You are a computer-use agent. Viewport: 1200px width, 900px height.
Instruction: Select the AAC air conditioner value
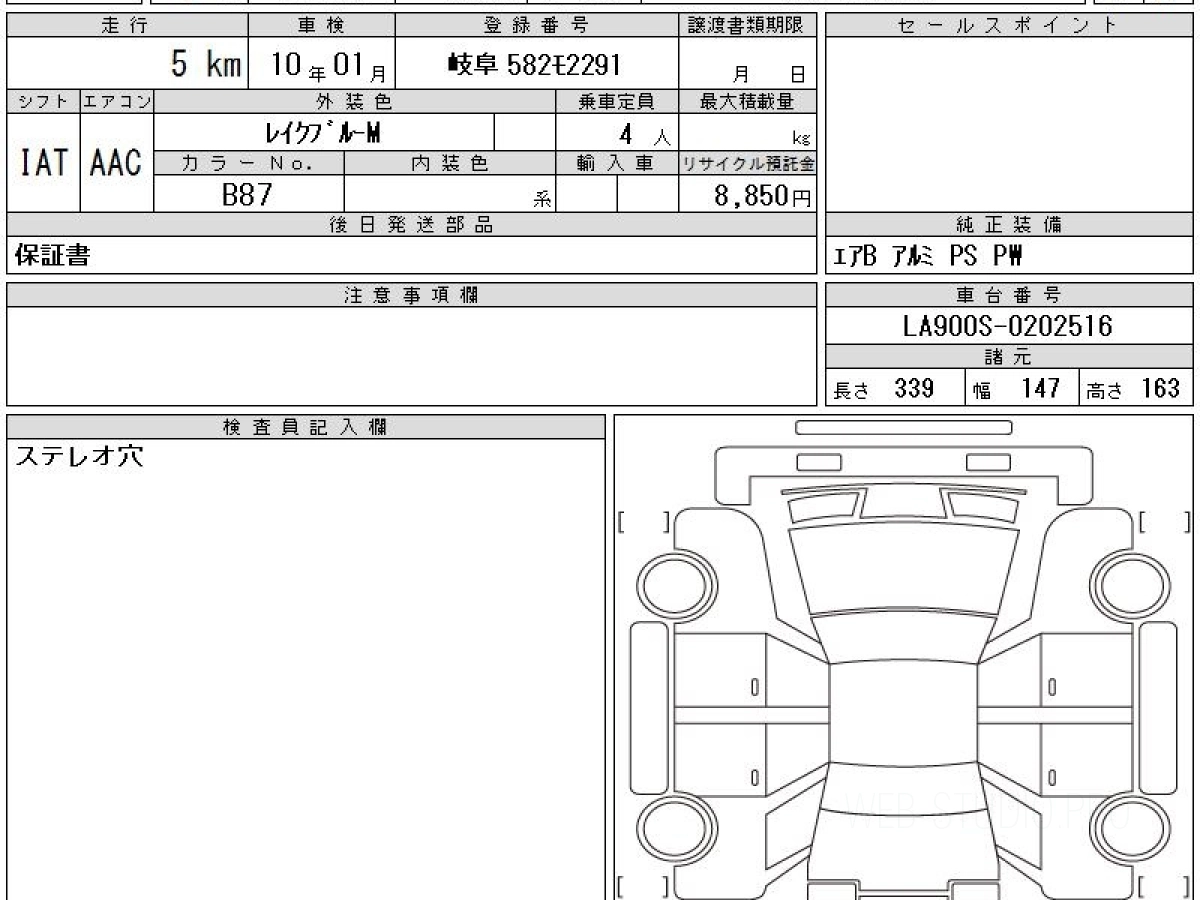[x=116, y=163]
